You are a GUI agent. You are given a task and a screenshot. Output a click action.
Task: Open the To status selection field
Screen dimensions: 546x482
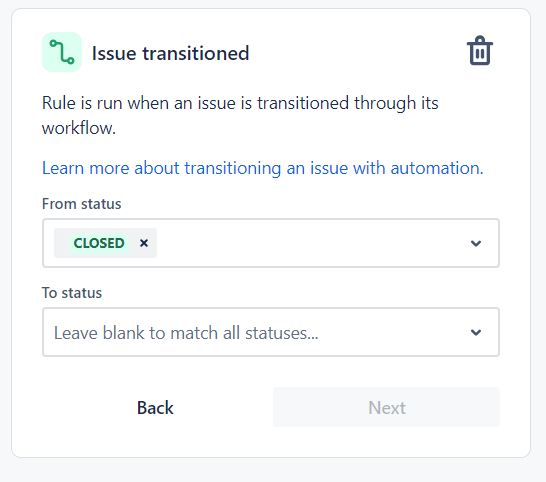point(271,332)
